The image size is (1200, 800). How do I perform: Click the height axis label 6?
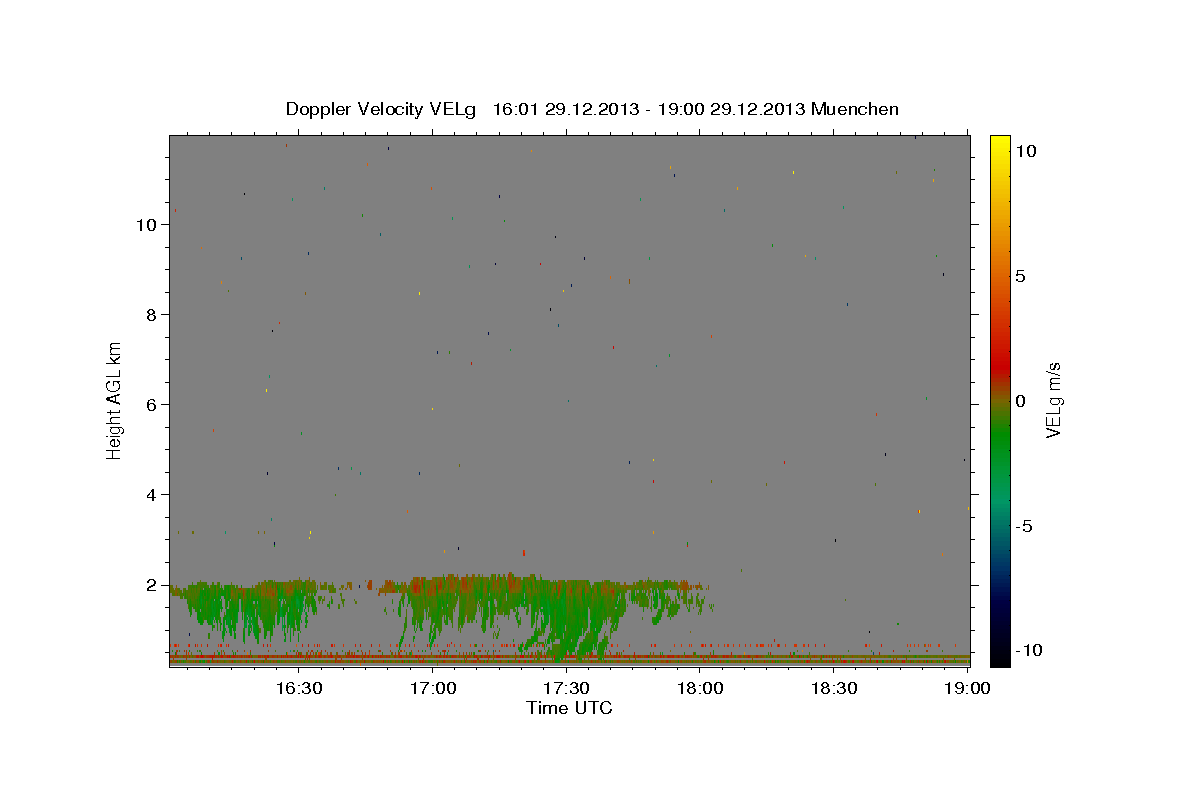point(151,405)
